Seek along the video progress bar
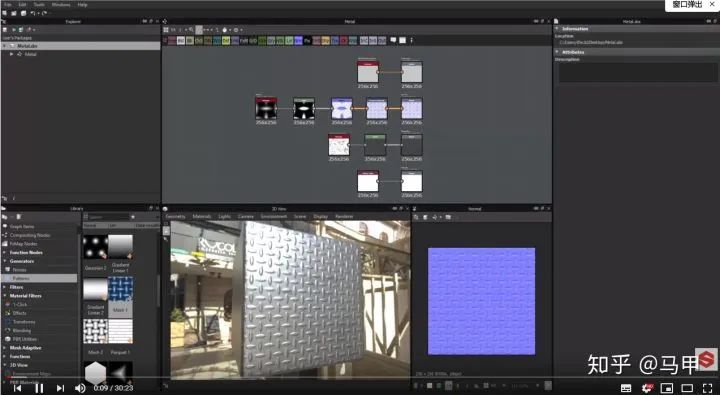Viewport: 720px width, 395px height. pos(360,378)
